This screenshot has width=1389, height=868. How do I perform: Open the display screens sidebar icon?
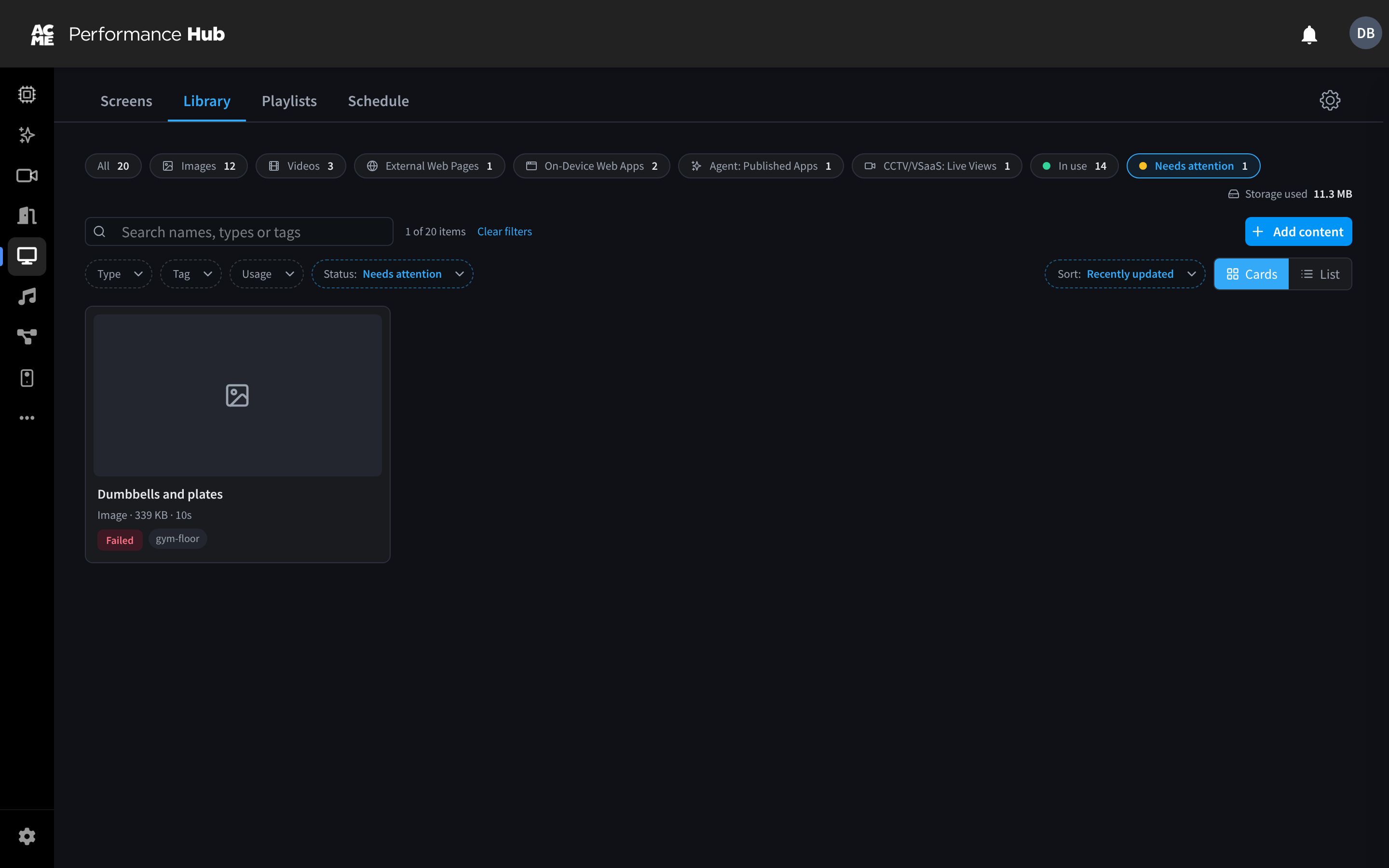(x=27, y=256)
